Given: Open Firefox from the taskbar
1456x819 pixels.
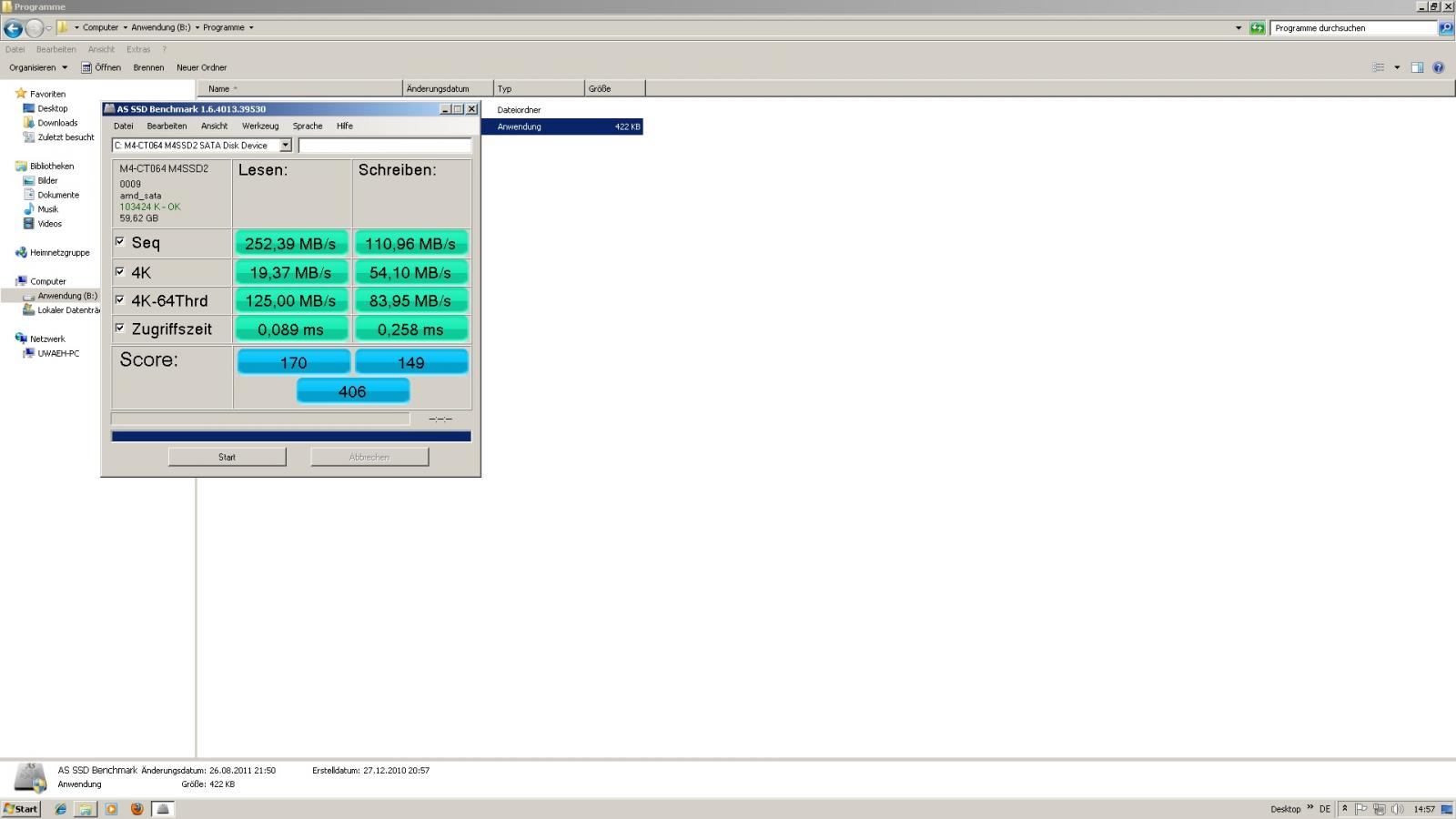Looking at the screenshot, I should pos(137,809).
